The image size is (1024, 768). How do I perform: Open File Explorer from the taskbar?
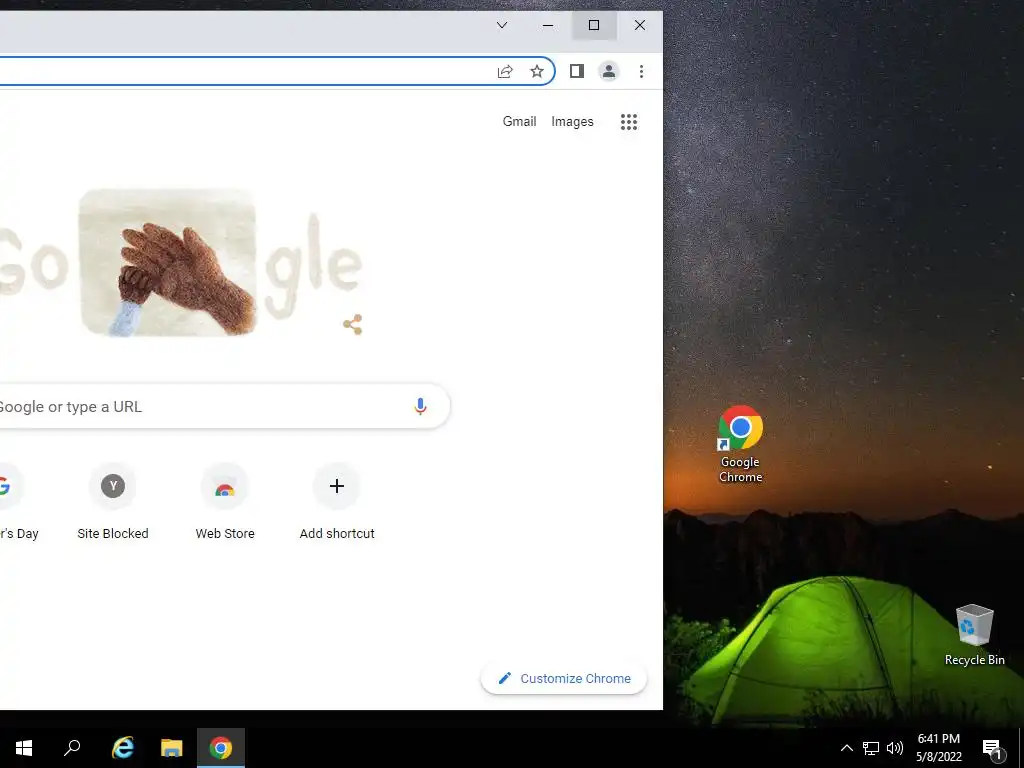coord(172,748)
